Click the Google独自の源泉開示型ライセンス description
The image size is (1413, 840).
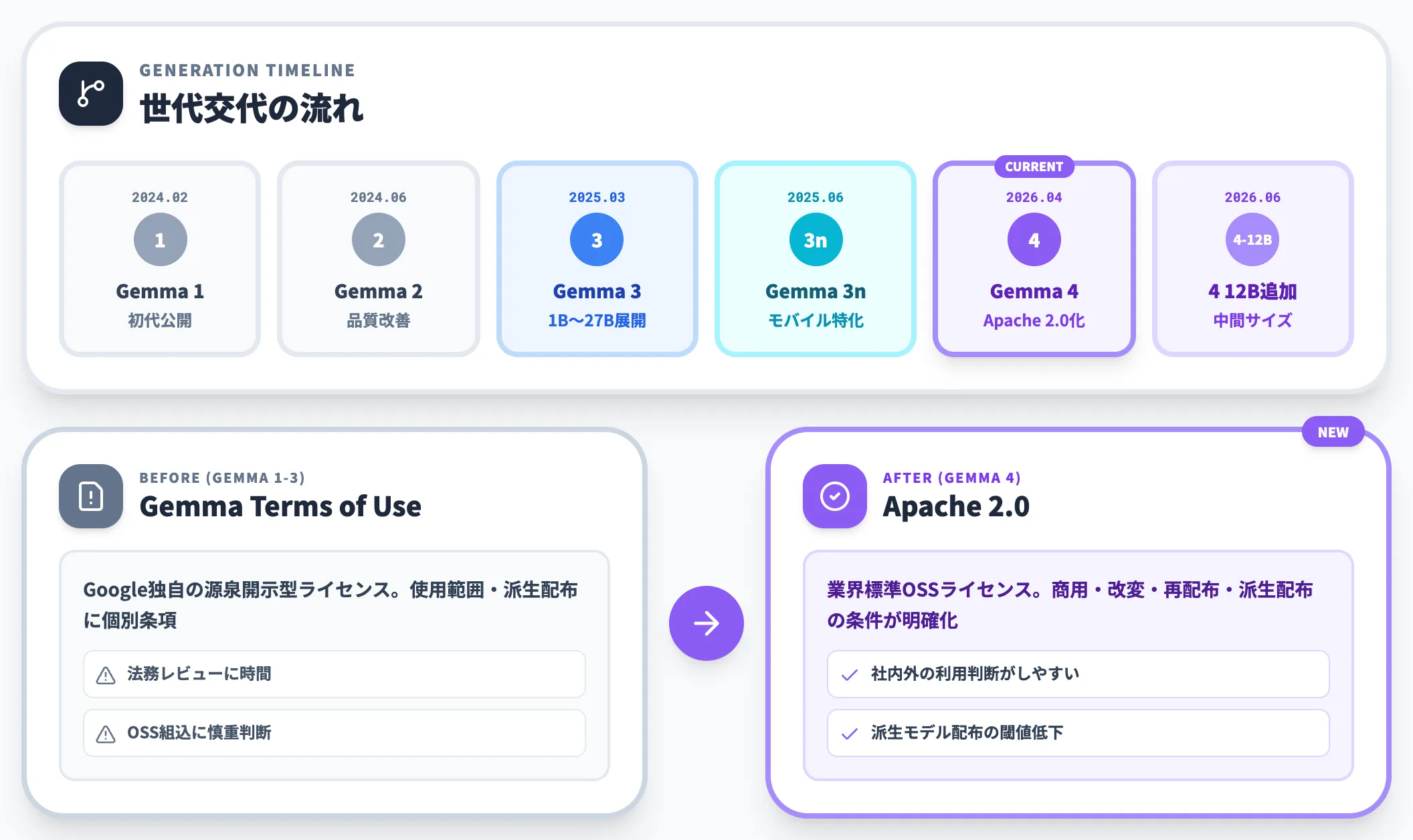pyautogui.click(x=331, y=605)
